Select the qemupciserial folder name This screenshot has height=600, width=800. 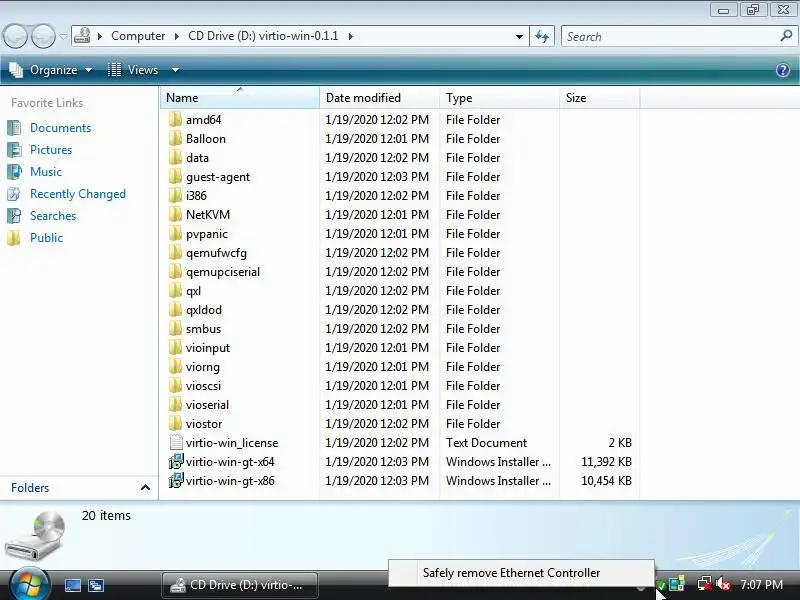click(x=223, y=272)
